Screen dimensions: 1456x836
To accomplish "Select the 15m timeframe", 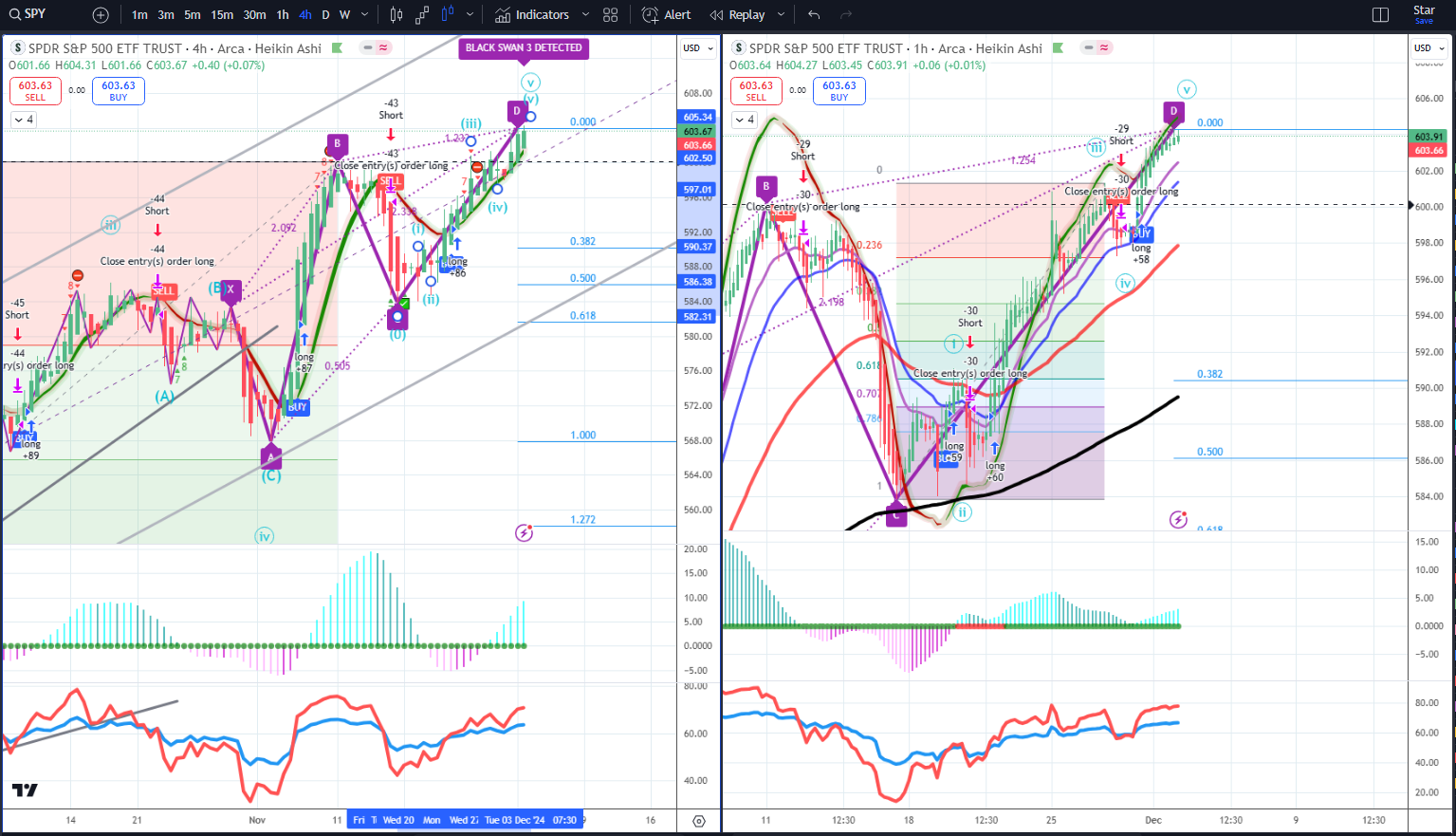I will pyautogui.click(x=222, y=15).
